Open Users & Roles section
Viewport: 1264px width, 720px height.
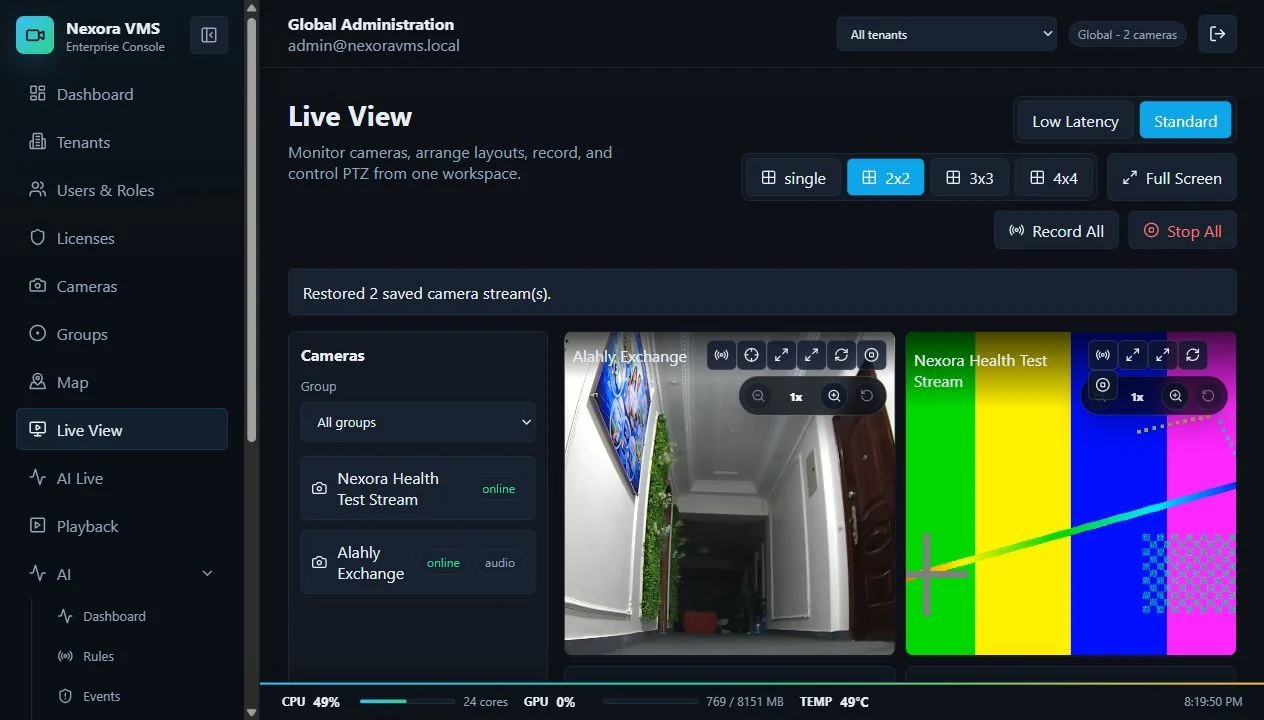point(122,190)
